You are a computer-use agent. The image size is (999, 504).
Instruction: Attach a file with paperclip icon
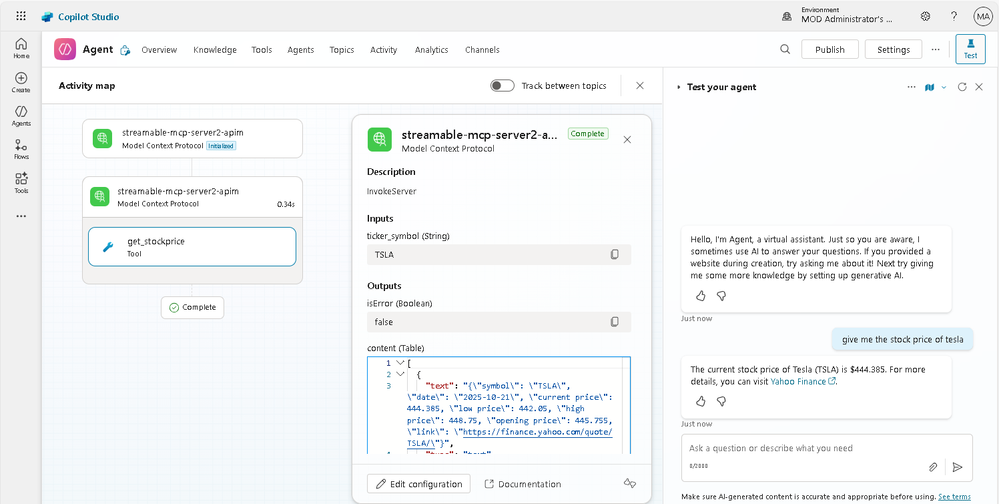click(933, 467)
